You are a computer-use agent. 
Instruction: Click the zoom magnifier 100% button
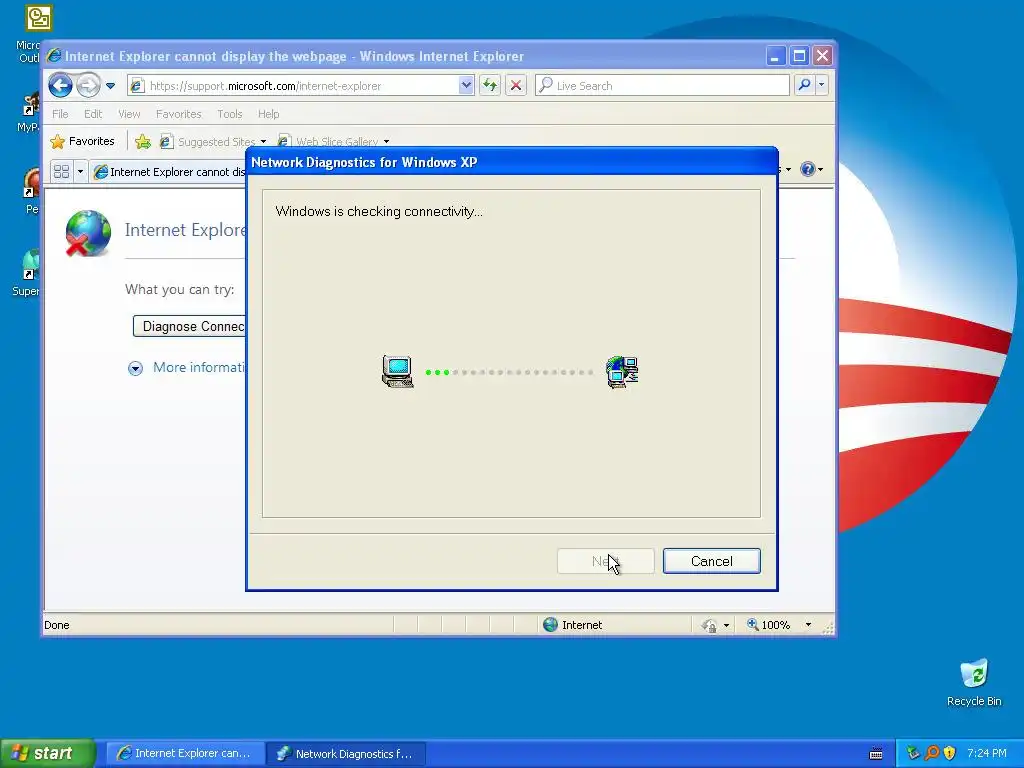[x=769, y=625]
